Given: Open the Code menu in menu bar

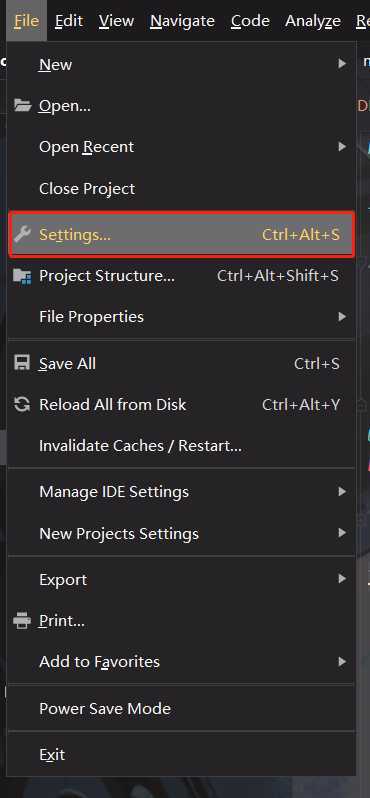Looking at the screenshot, I should tap(250, 21).
